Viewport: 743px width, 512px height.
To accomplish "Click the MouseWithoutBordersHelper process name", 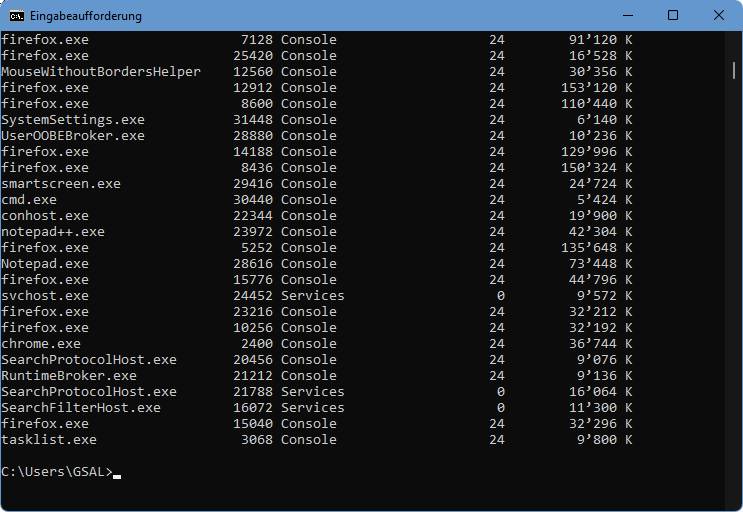I will pyautogui.click(x=101, y=72).
